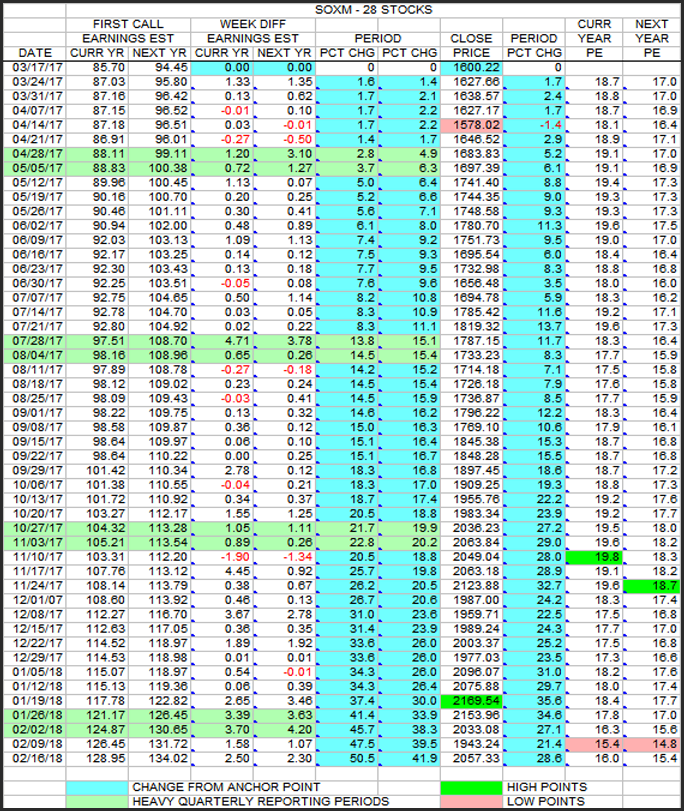The image size is (684, 811).
Task: Select the green high close price 2169.54
Action: (471, 701)
